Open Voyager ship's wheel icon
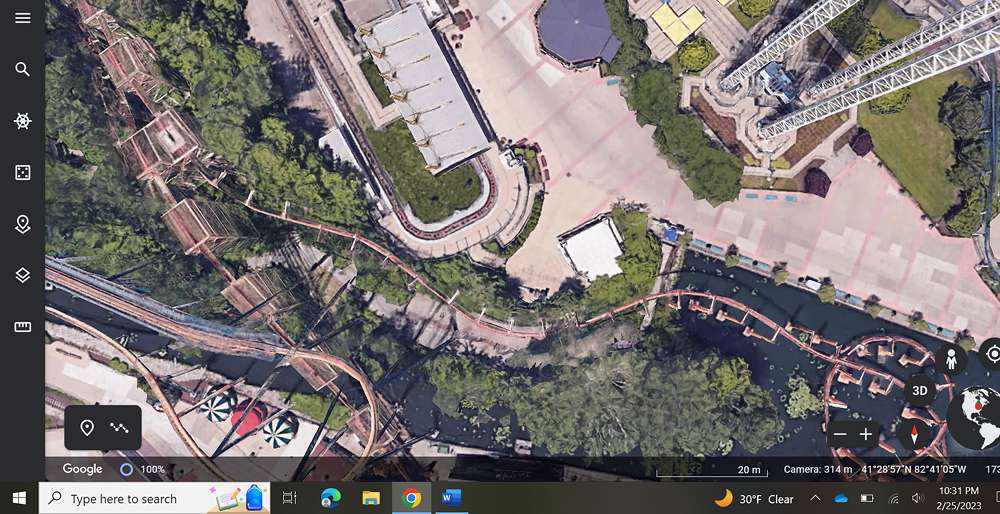This screenshot has height=514, width=1000. point(22,121)
